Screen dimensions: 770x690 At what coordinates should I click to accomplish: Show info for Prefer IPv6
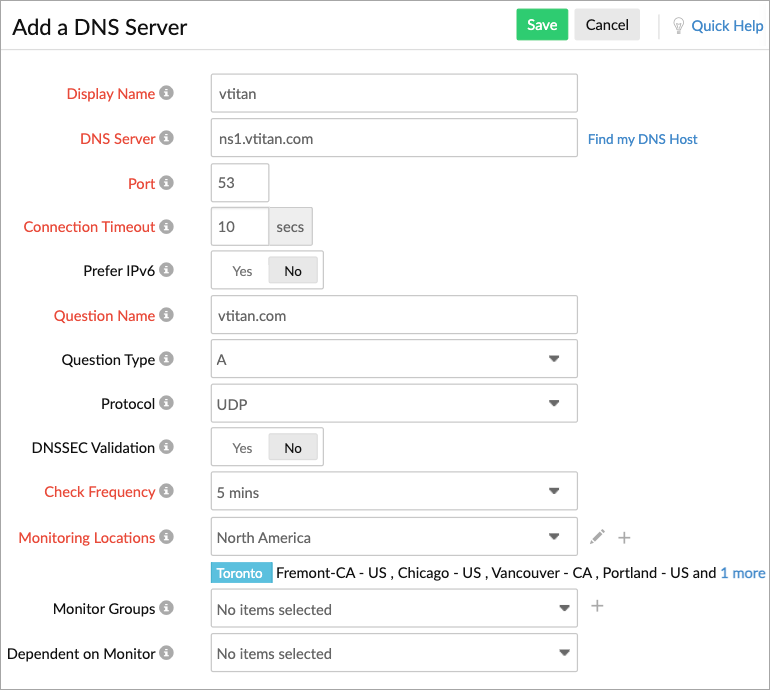166,270
